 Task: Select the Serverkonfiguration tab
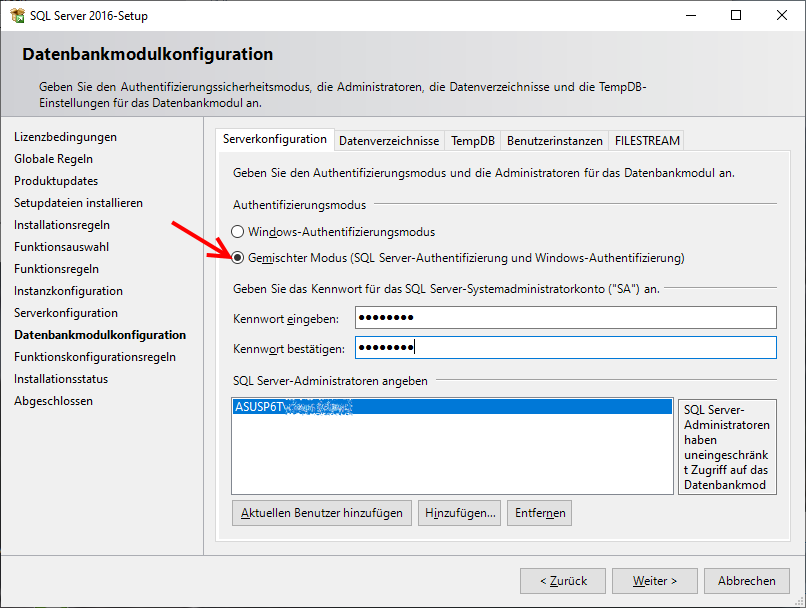coord(275,140)
